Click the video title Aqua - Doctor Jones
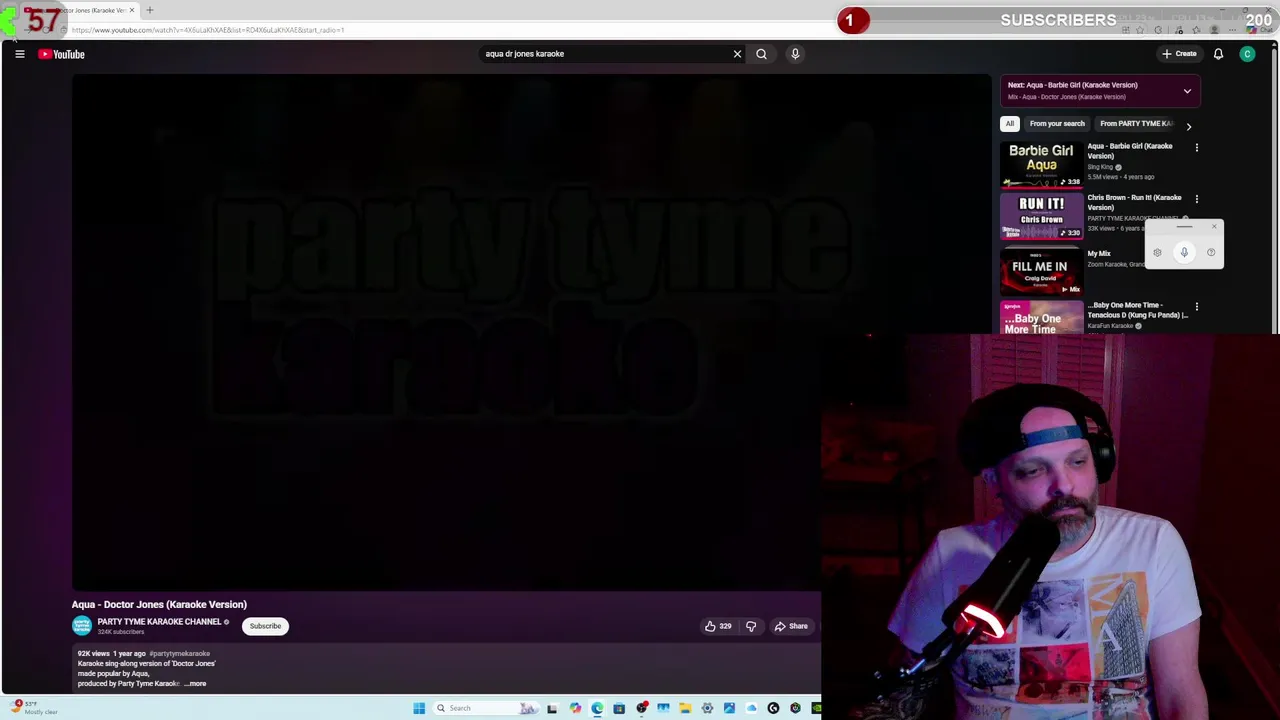The width and height of the screenshot is (1280, 720). tap(159, 604)
